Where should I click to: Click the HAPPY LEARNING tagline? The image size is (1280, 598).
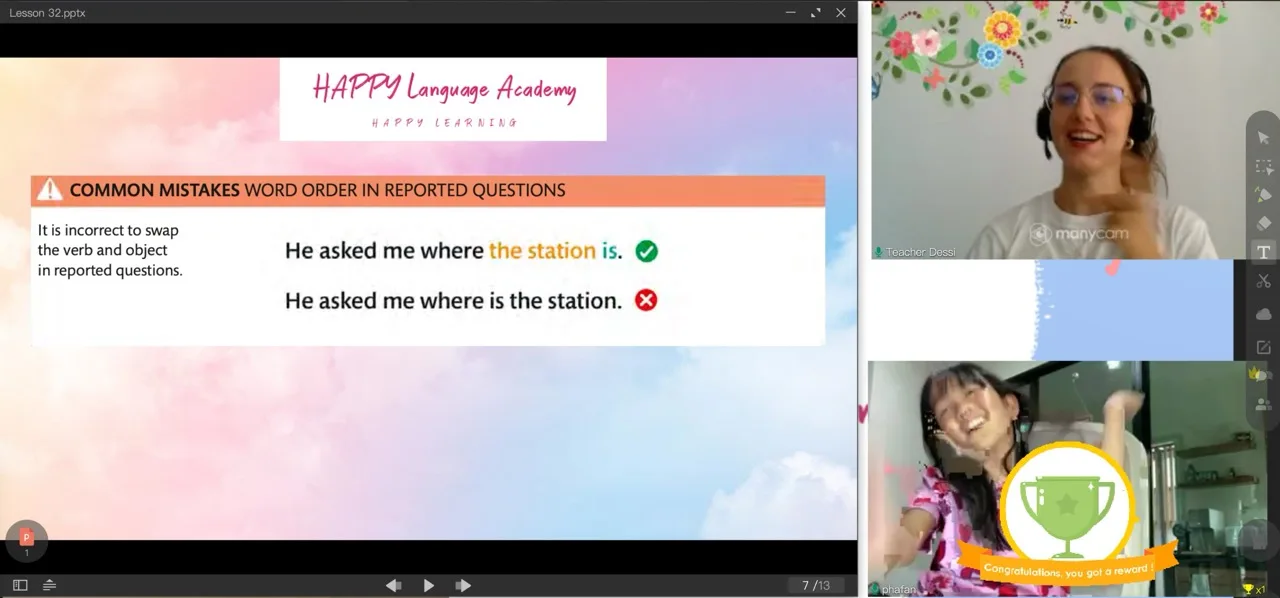coord(444,123)
